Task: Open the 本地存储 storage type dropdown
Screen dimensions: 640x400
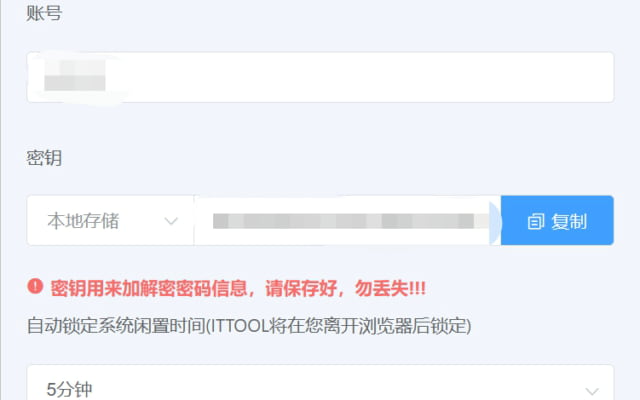Action: [110, 220]
